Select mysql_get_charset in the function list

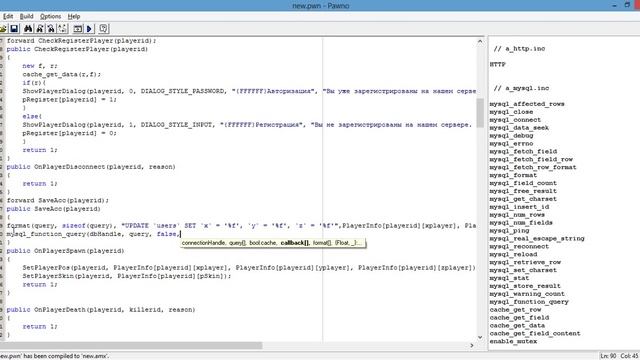tap(523, 199)
